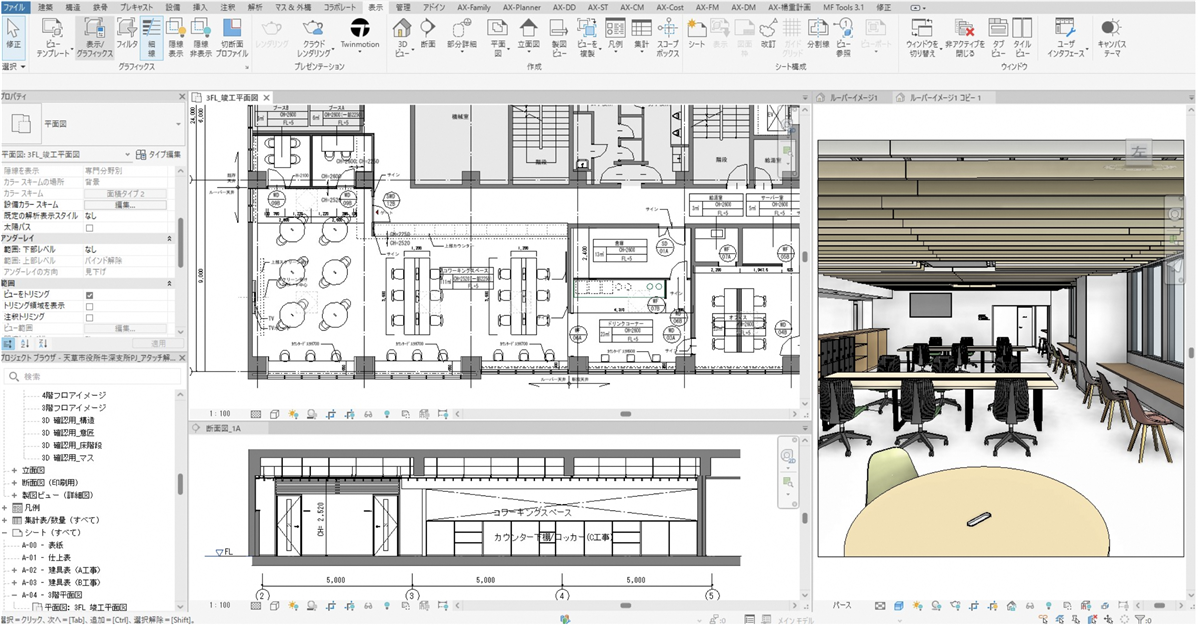This screenshot has height=627, width=1200.
Task: Click the Twinmotion icon in the ribbon
Action: 359,30
